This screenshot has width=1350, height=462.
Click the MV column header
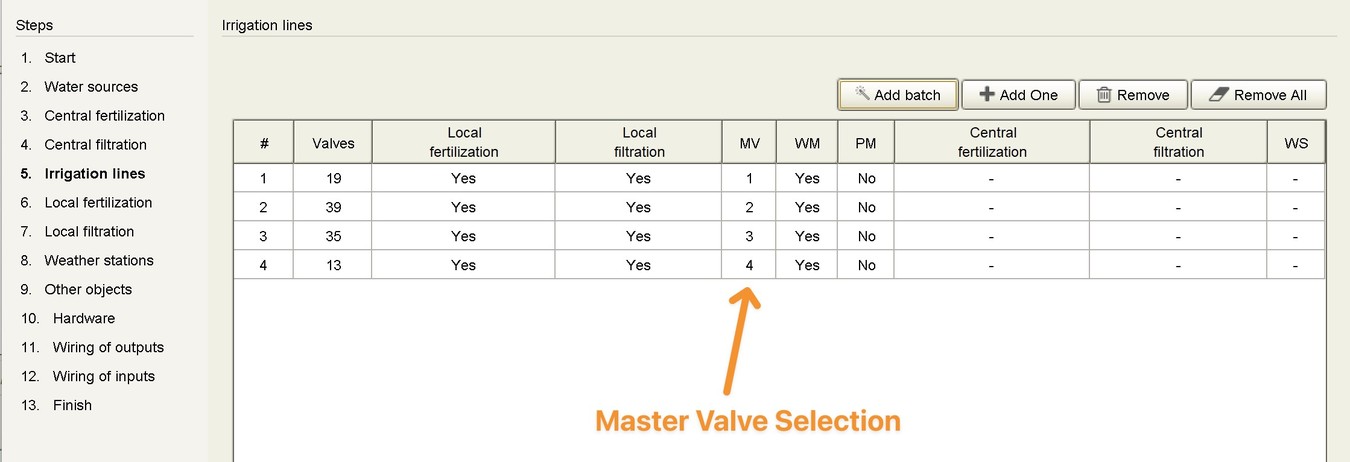(749, 143)
